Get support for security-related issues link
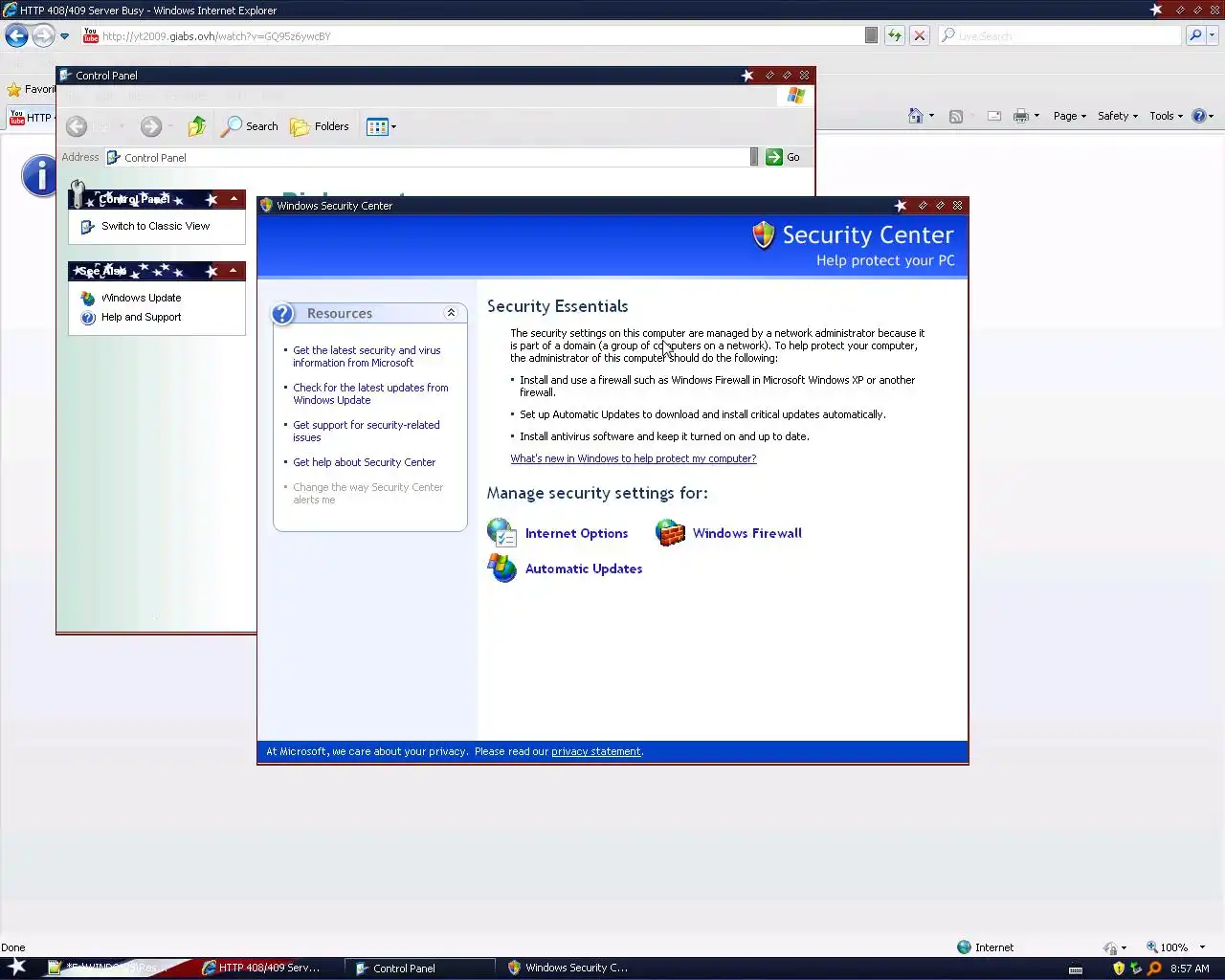The image size is (1225, 980). pyautogui.click(x=367, y=431)
